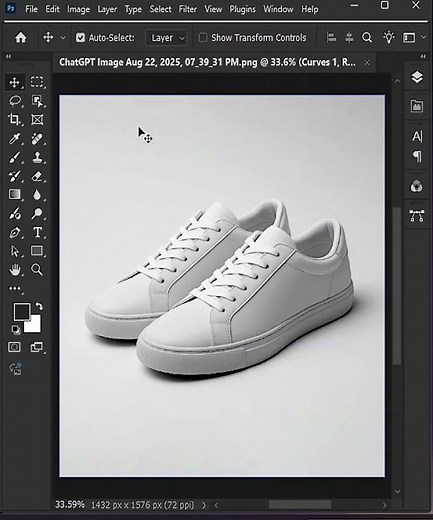Open the Edit menu
Image resolution: width=433 pixels, height=520 pixels.
[x=52, y=9]
